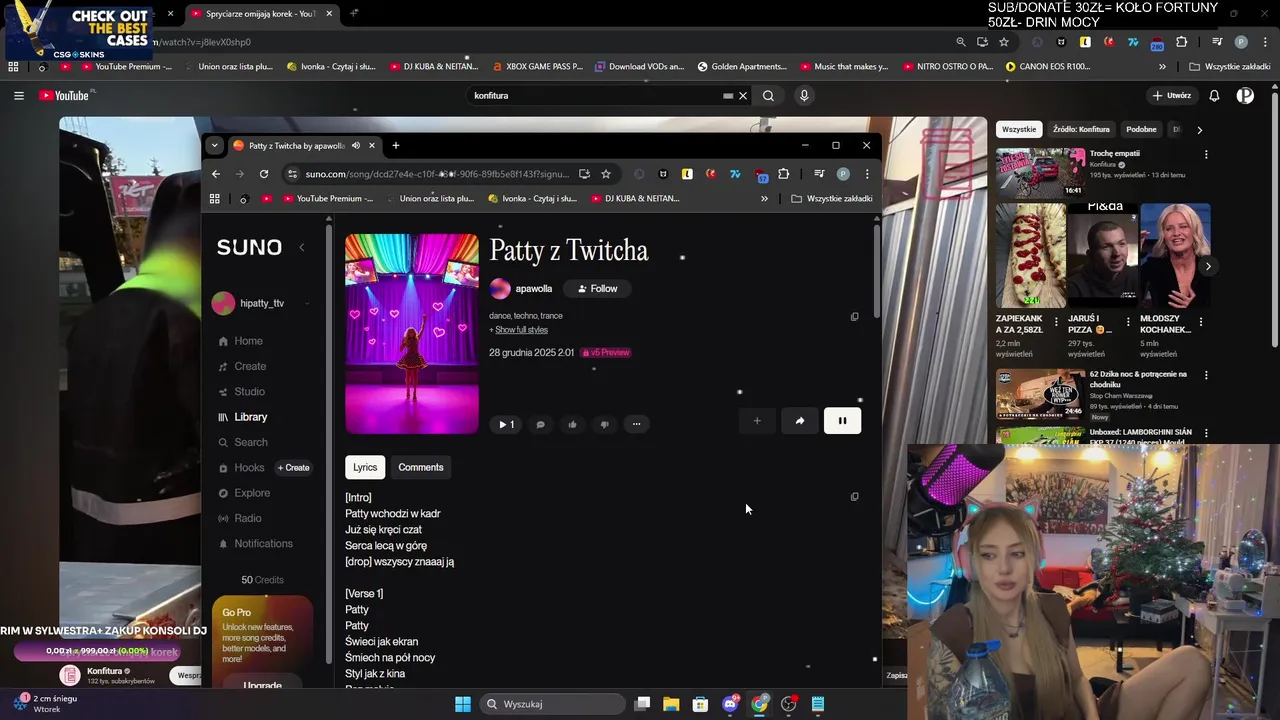Bookmark the Suno page with star icon
Screen dimensions: 1280x720
(x=606, y=173)
